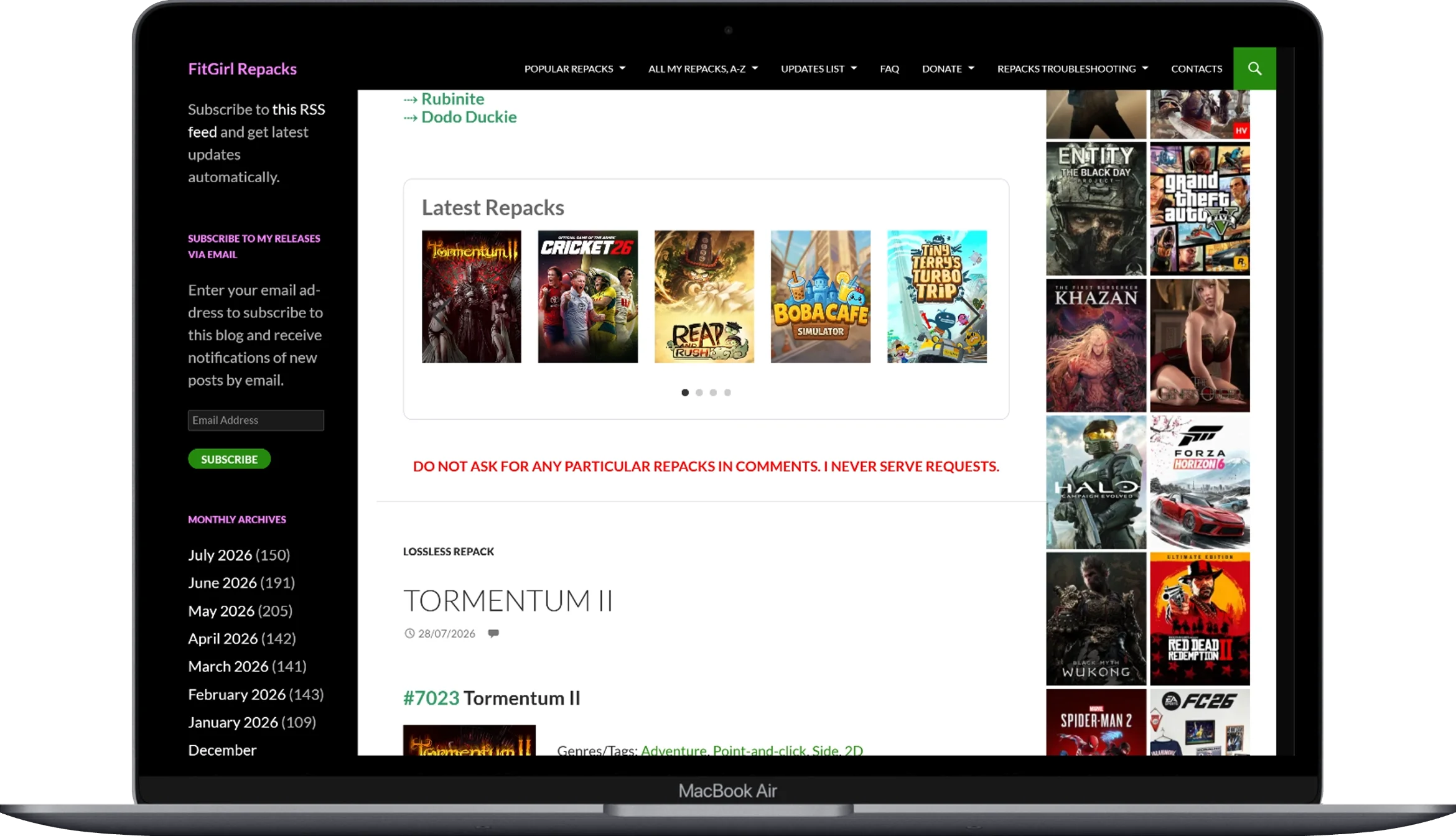1456x836 pixels.
Task: Open the Rubinite link
Action: (452, 99)
